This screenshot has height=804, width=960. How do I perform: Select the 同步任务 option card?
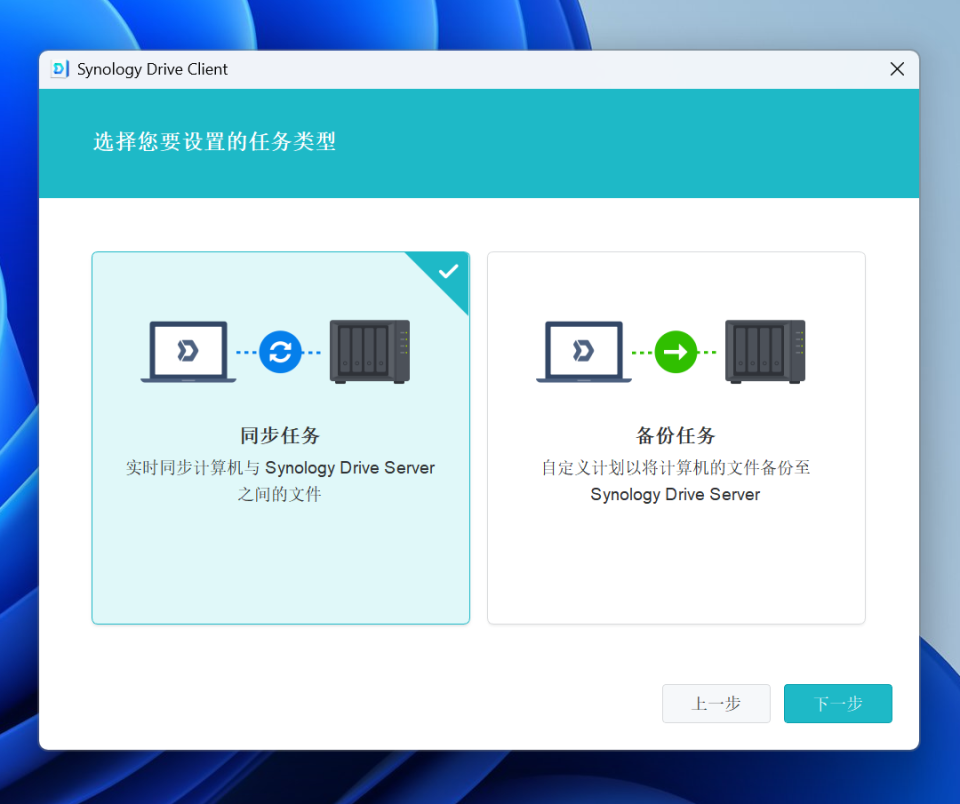(x=280, y=560)
